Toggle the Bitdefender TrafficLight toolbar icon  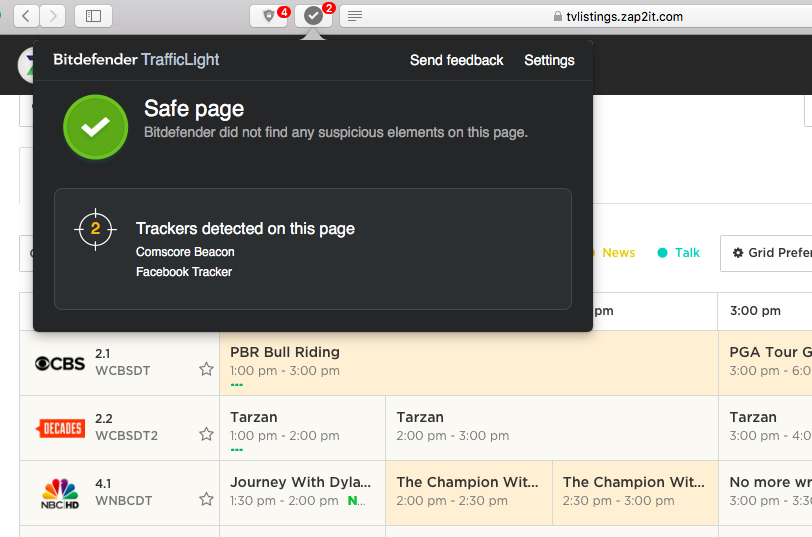pos(313,16)
